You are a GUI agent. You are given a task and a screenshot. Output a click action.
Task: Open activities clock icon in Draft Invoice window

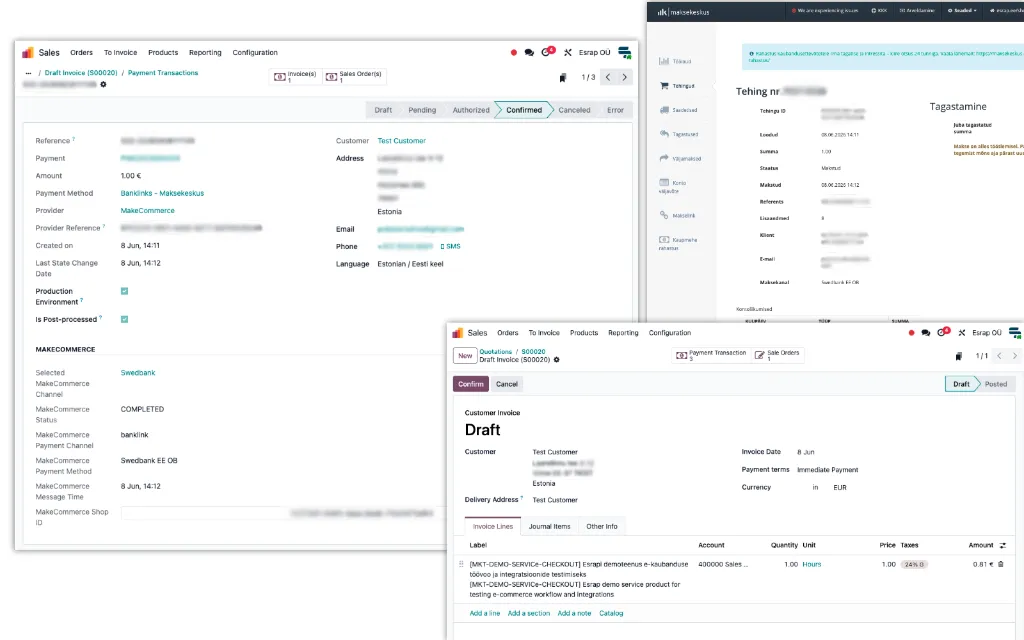943,332
